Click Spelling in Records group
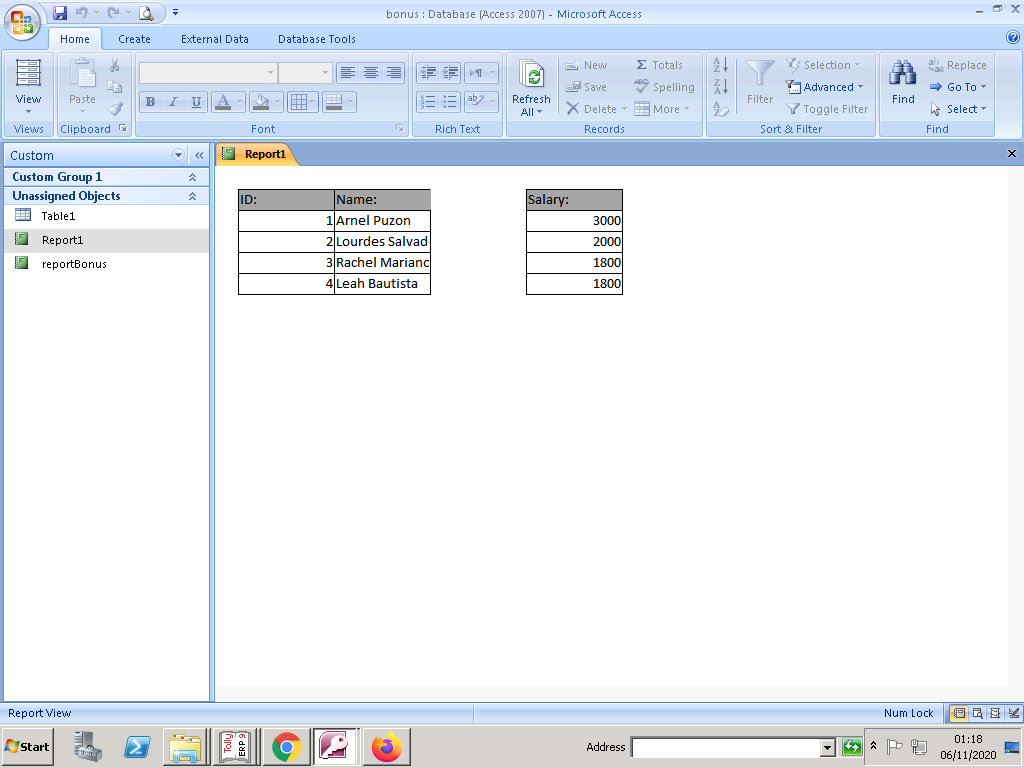Image resolution: width=1024 pixels, height=768 pixels. point(664,87)
